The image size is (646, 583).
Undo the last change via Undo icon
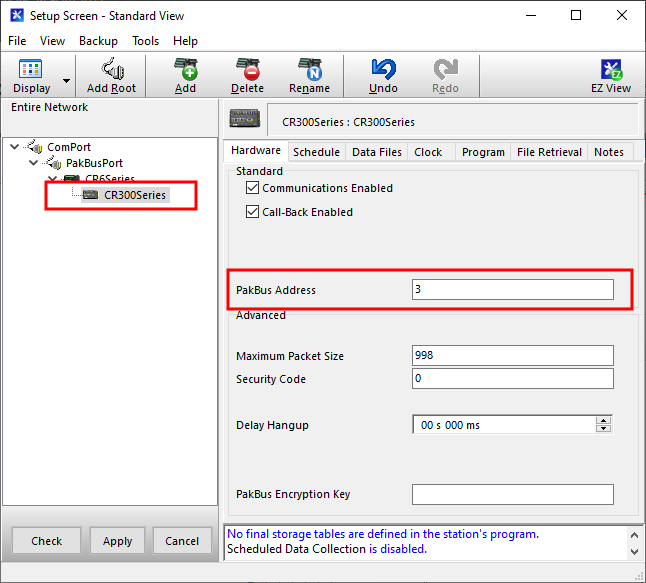384,69
